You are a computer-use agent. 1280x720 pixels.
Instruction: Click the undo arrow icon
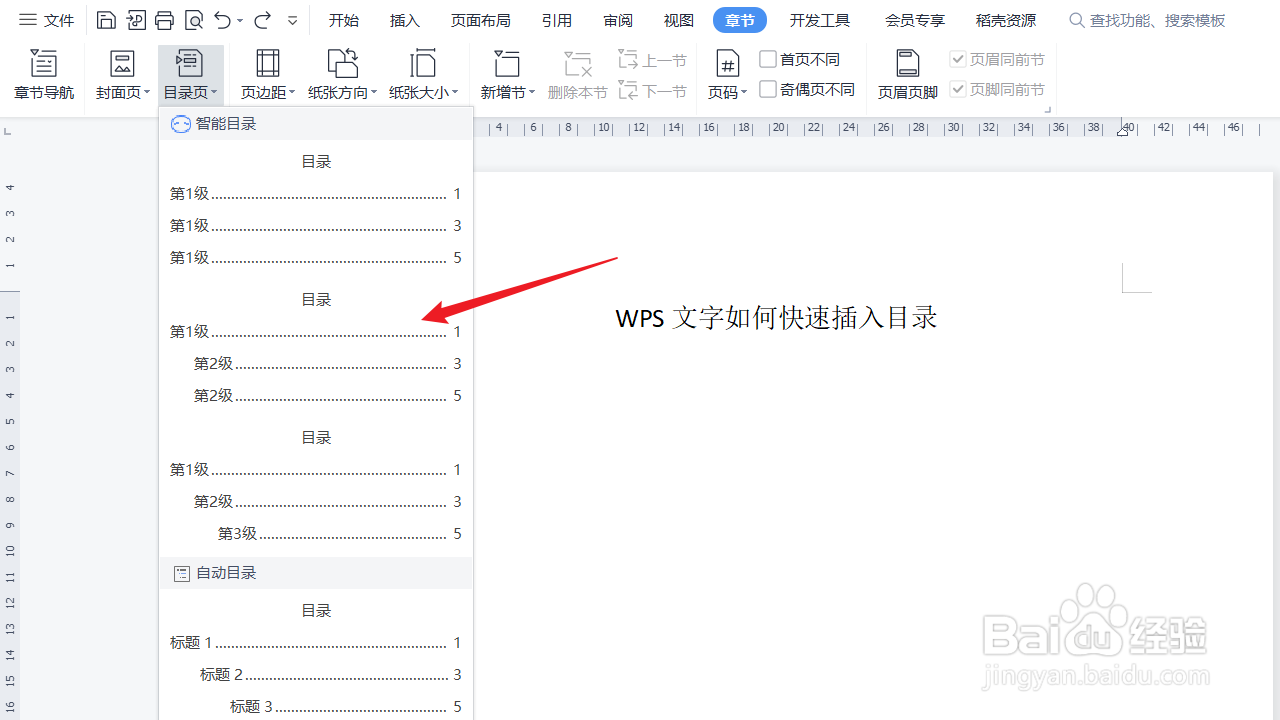pyautogui.click(x=223, y=20)
